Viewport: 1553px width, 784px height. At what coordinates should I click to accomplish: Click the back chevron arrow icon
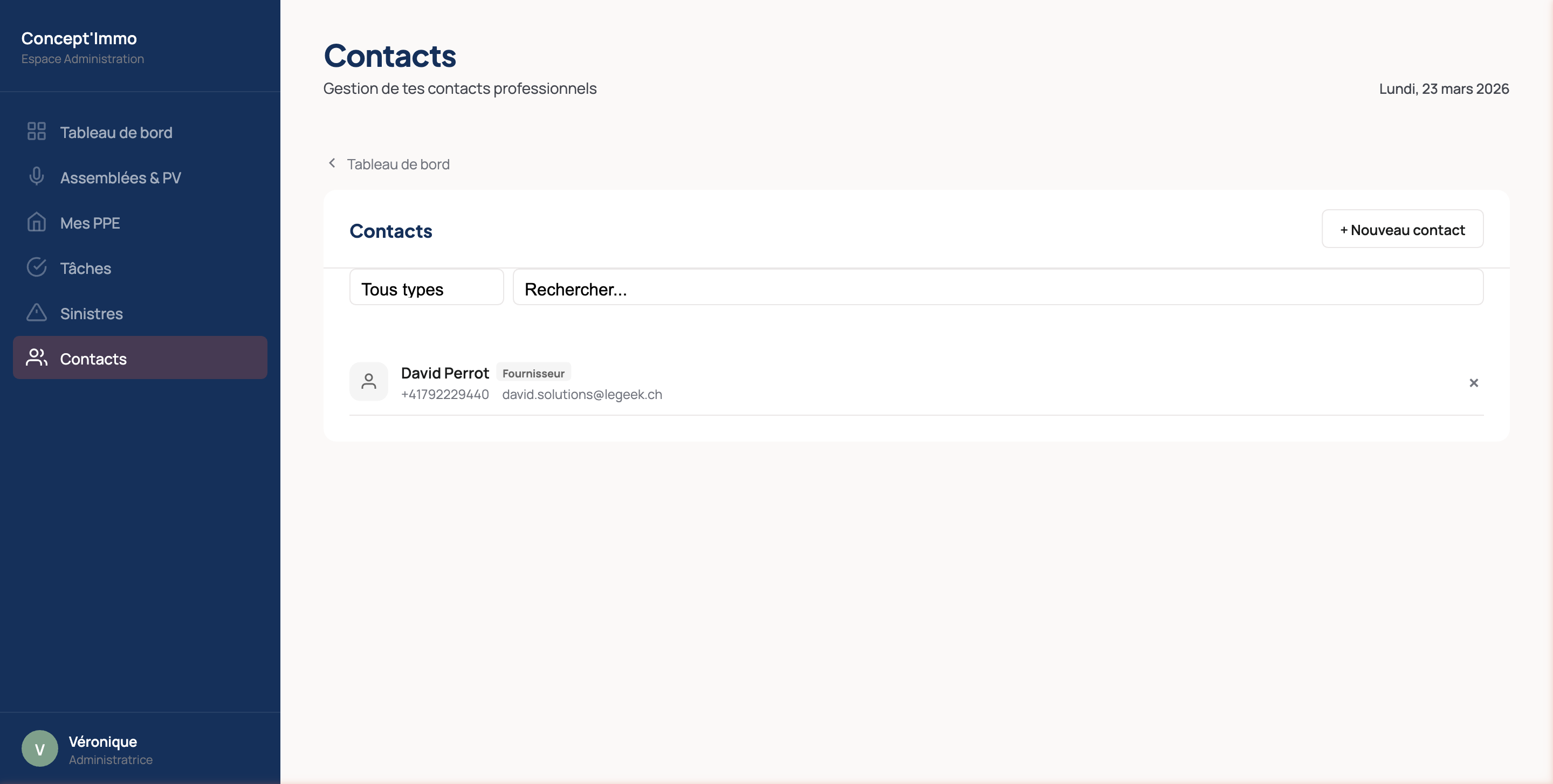[x=332, y=163]
